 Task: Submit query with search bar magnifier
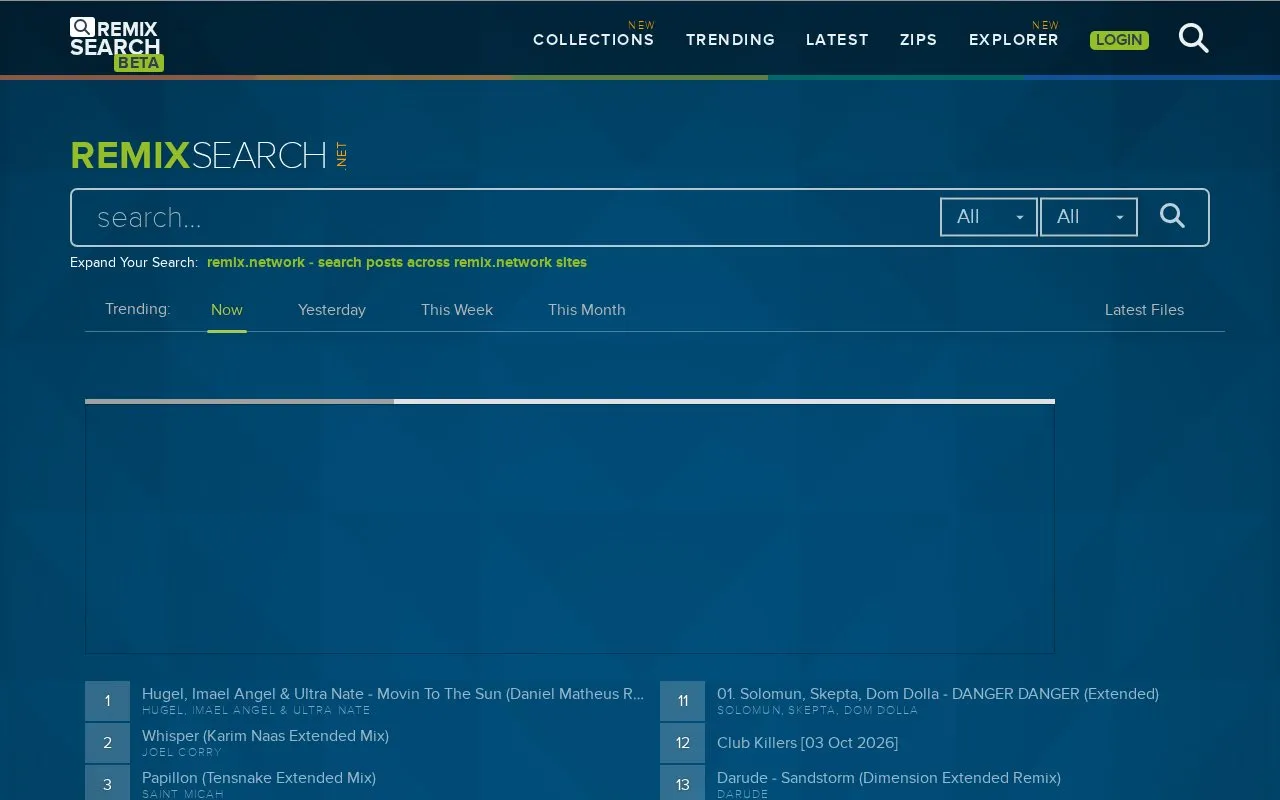tap(1172, 216)
